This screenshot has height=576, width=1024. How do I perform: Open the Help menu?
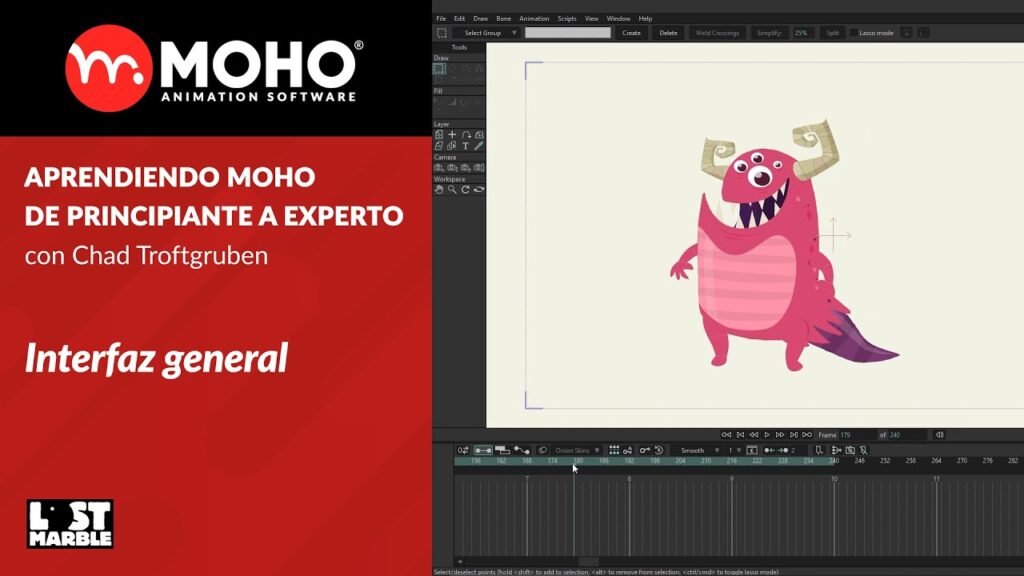click(645, 18)
